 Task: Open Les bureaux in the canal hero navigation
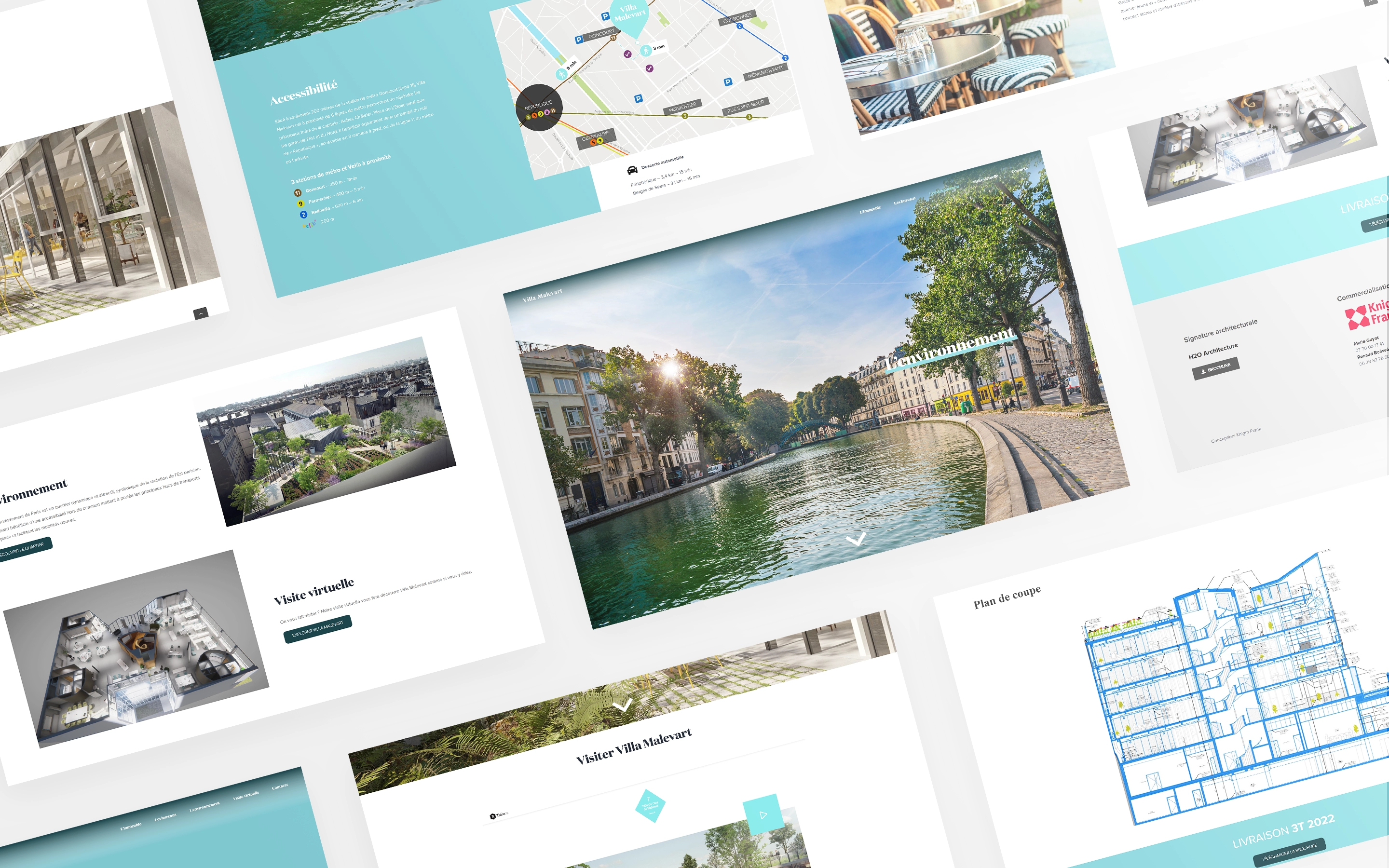[905, 201]
